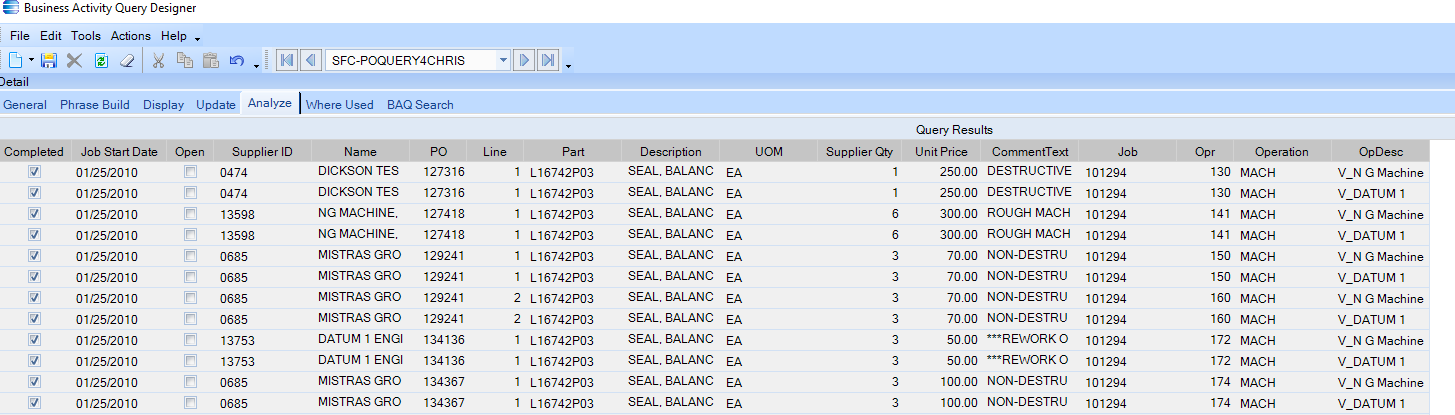Viewport: 1455px width, 415px height.
Task: Toggle Open checkbox for PO 127418 V_DATUM 1 row
Action: pyautogui.click(x=191, y=235)
